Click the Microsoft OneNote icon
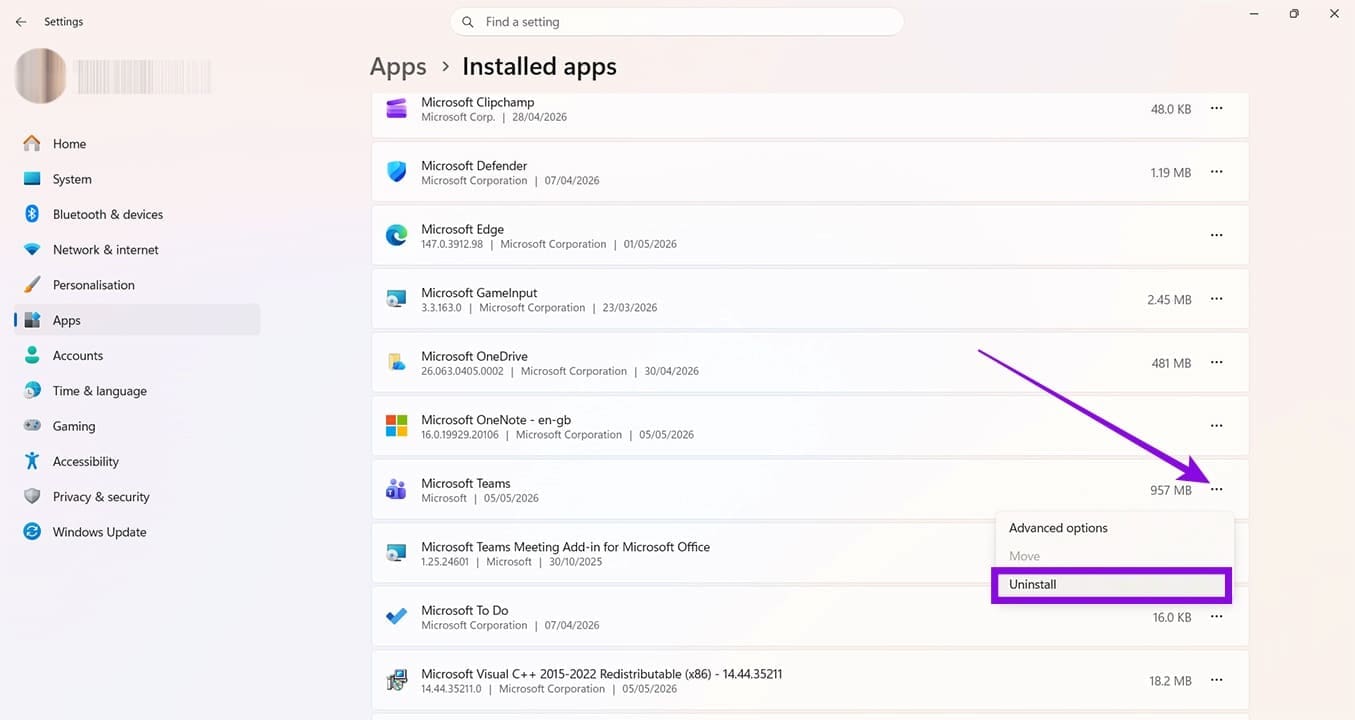The height and width of the screenshot is (720, 1355). click(397, 426)
